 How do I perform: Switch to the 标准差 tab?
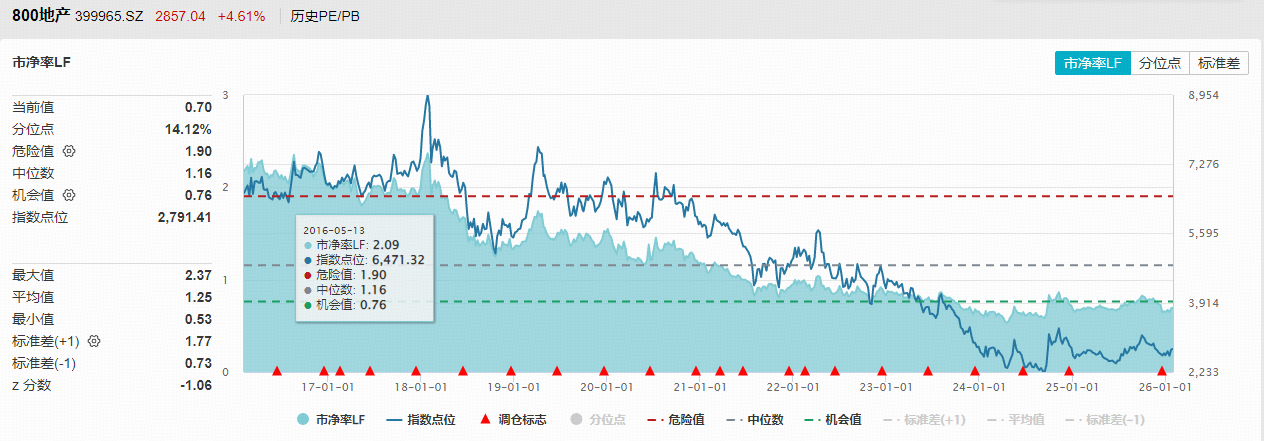coord(1218,63)
